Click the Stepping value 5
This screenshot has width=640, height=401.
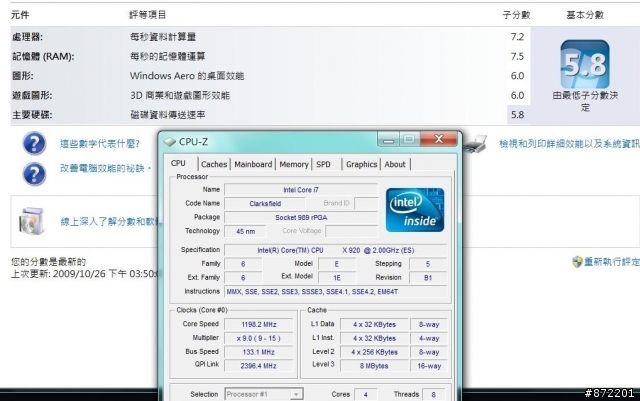428,264
